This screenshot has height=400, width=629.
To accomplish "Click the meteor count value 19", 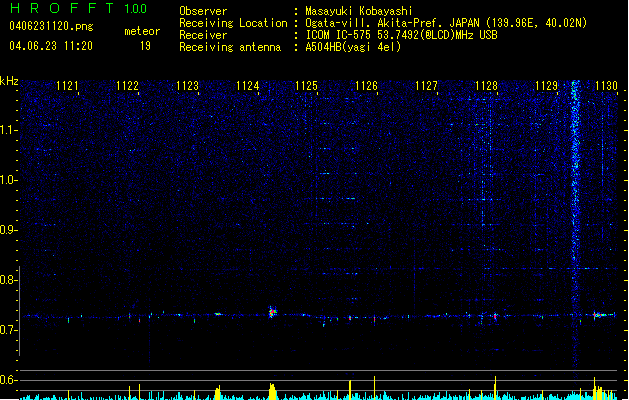I will pos(145,46).
